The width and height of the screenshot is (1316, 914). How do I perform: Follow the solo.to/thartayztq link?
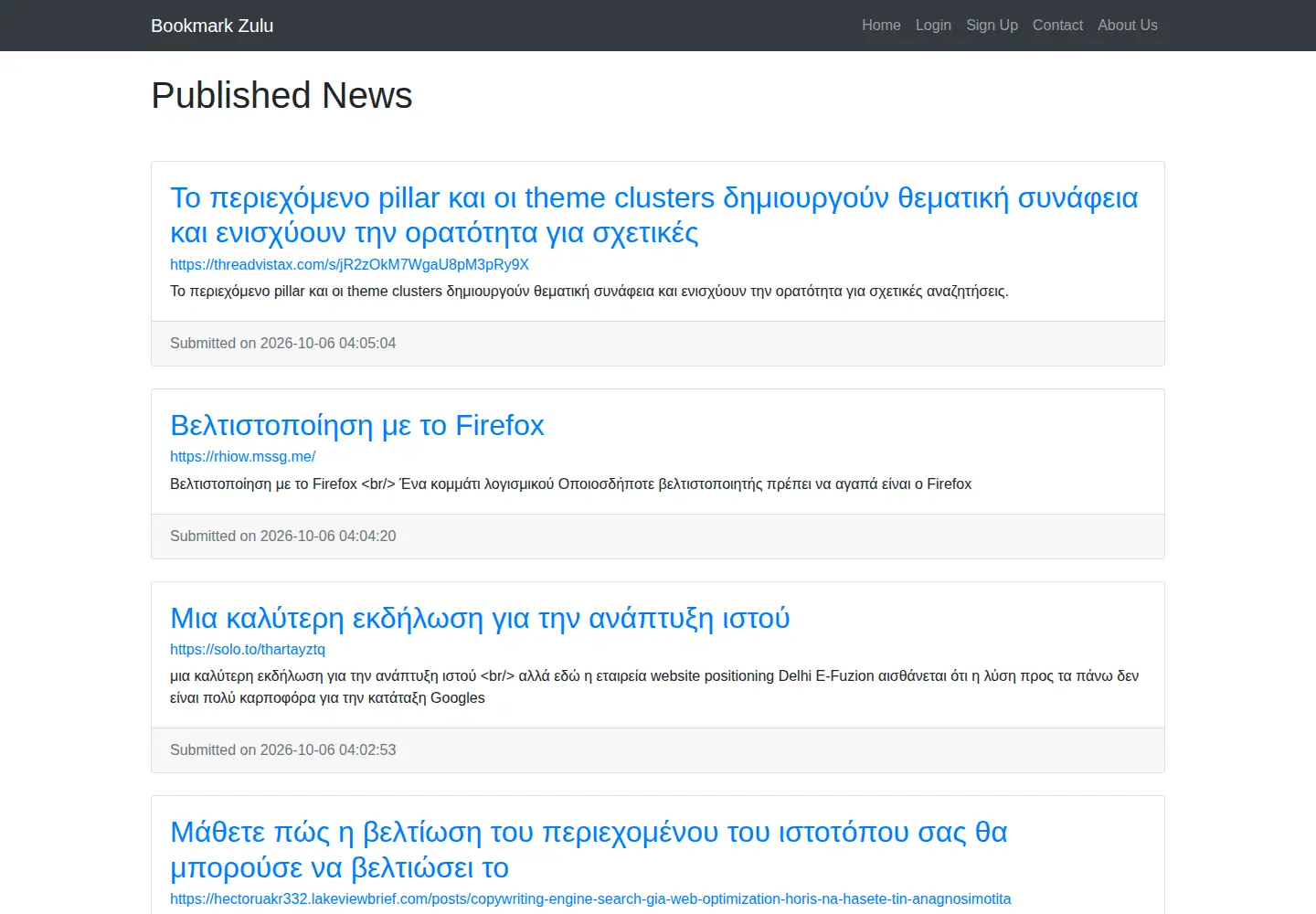click(248, 649)
